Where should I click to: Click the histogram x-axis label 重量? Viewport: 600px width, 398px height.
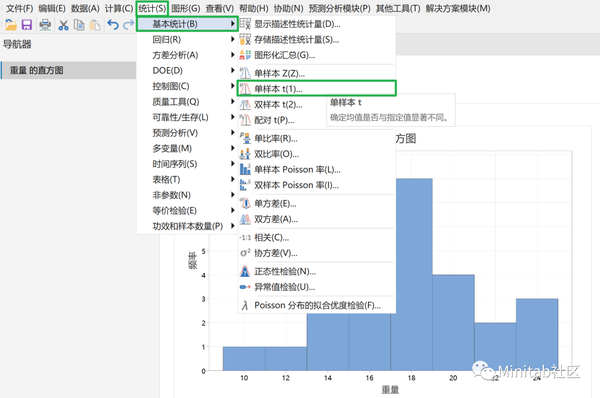coord(390,390)
